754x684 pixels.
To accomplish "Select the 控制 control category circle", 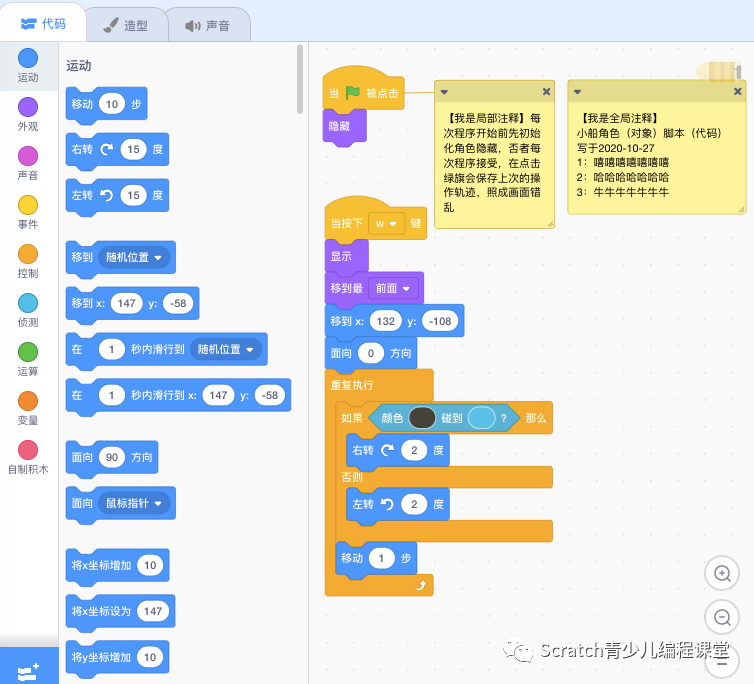I will pos(28,254).
